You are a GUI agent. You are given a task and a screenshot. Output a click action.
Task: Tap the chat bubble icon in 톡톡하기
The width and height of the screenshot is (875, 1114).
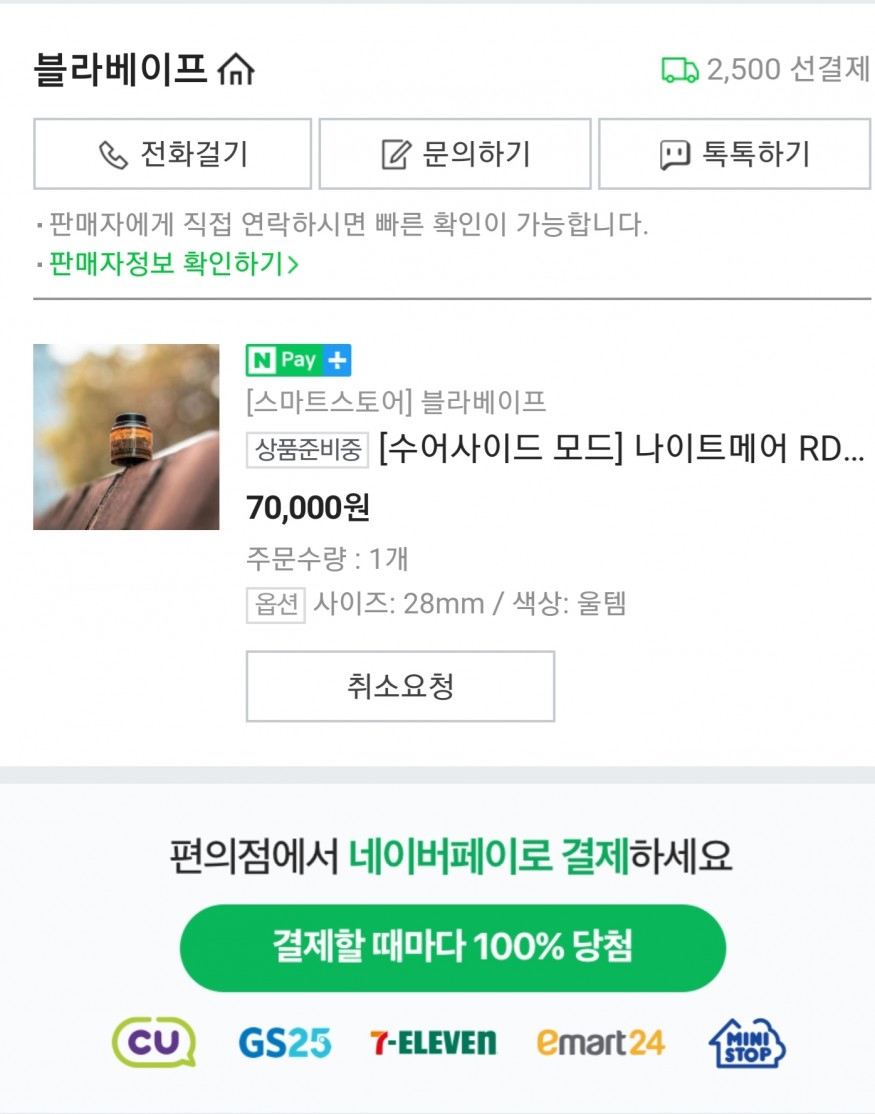[675, 154]
